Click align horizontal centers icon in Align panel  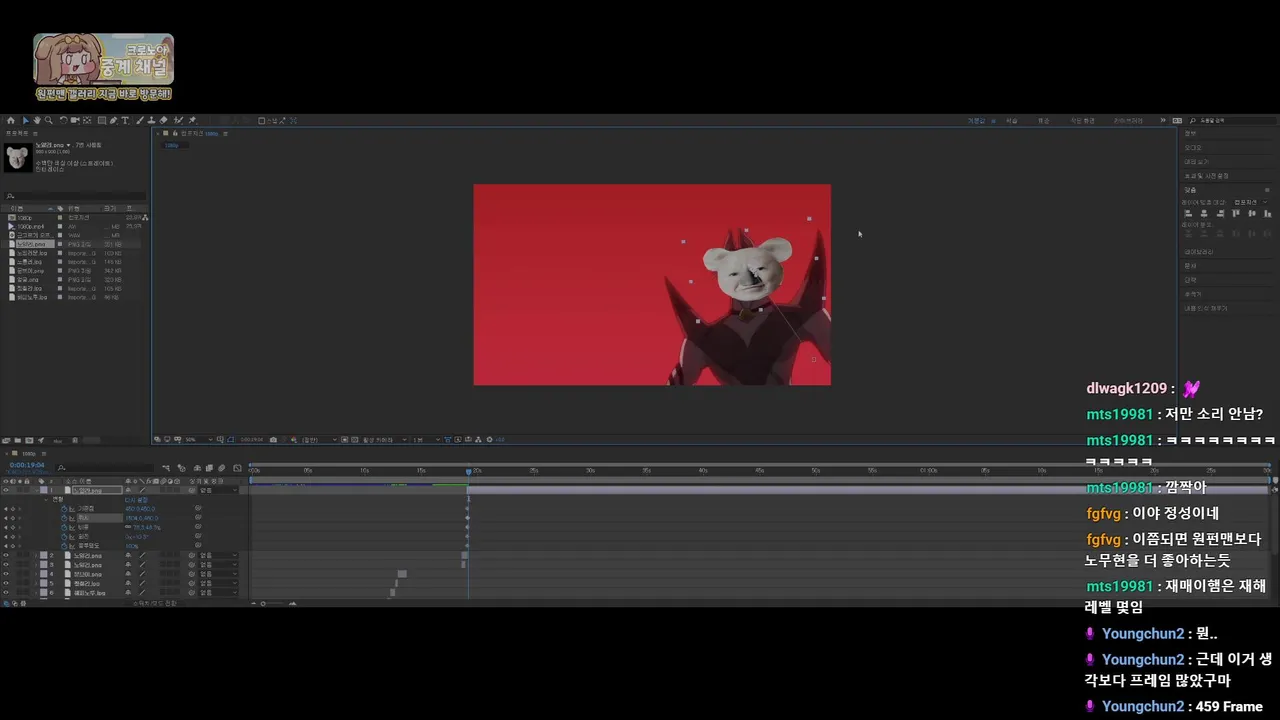click(1204, 213)
